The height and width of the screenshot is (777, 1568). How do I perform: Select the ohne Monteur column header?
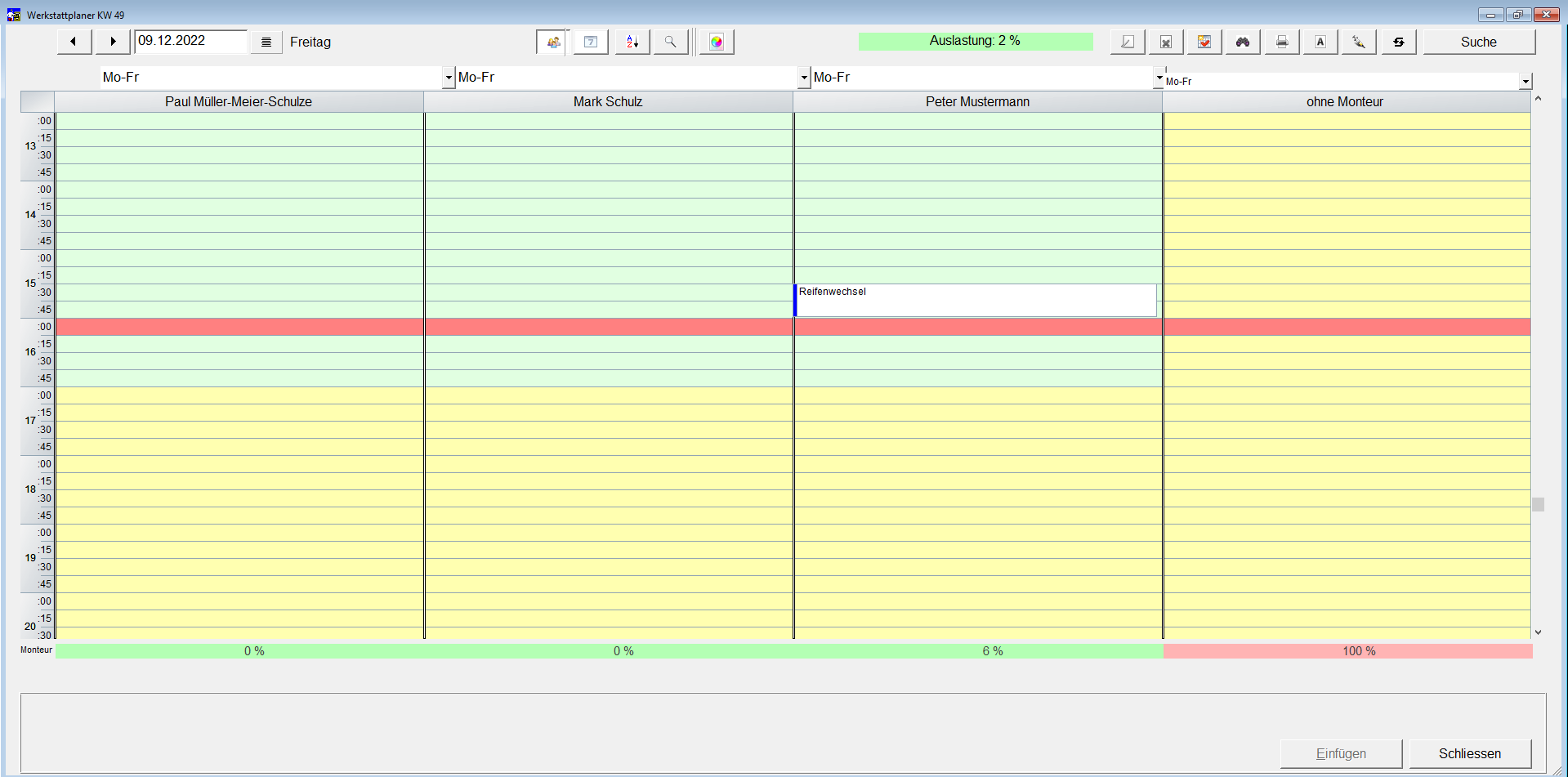coord(1346,101)
